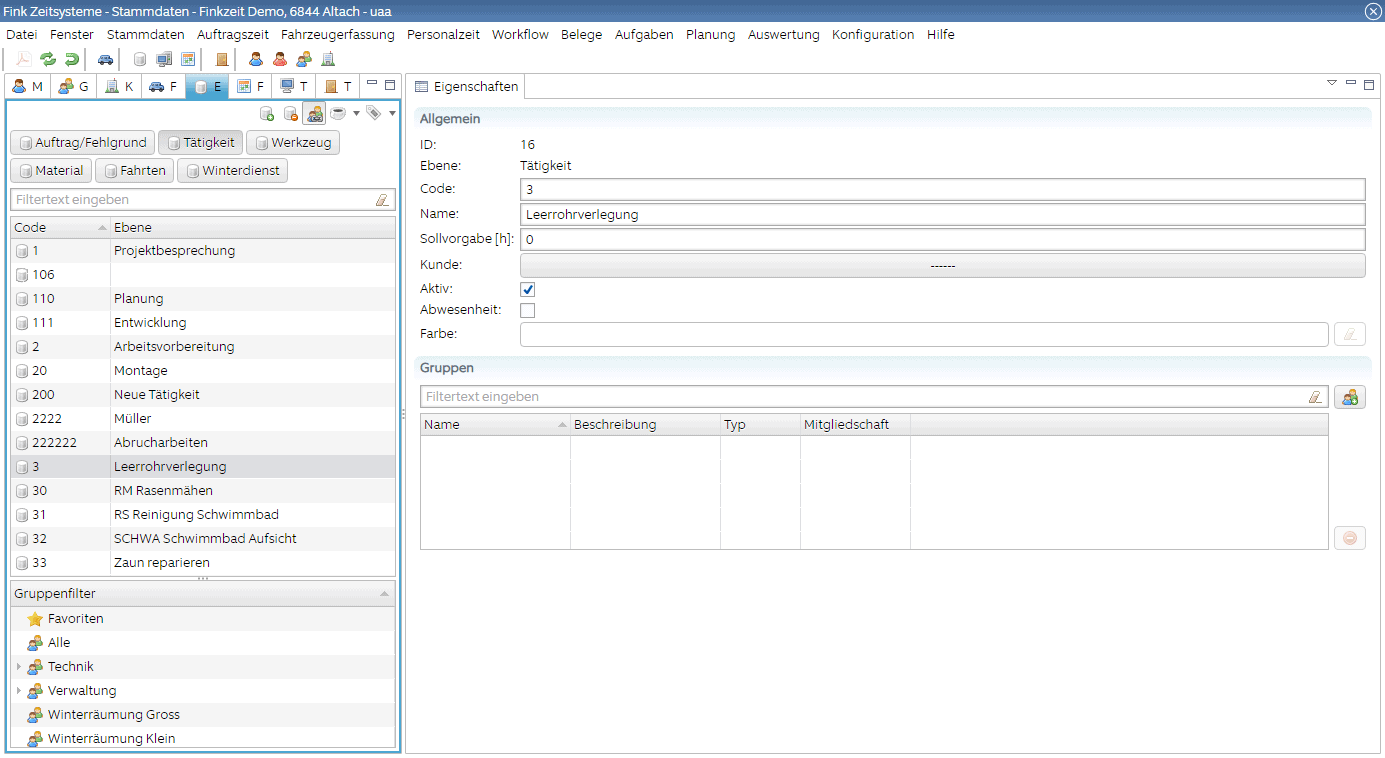Screen dimensions: 1385x758
Task: Click the two-person group toolbar icon
Action: pos(304,59)
